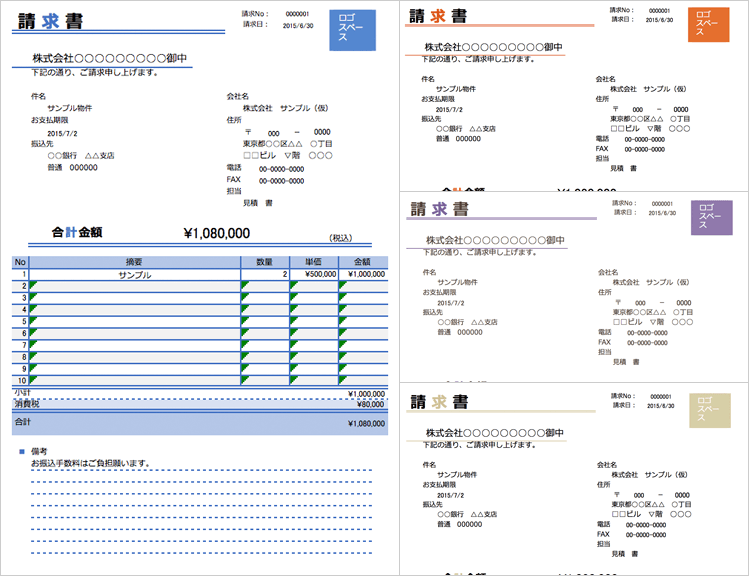Select the 請求書 title on the blue invoice
The height and width of the screenshot is (576, 750).
[51, 21]
